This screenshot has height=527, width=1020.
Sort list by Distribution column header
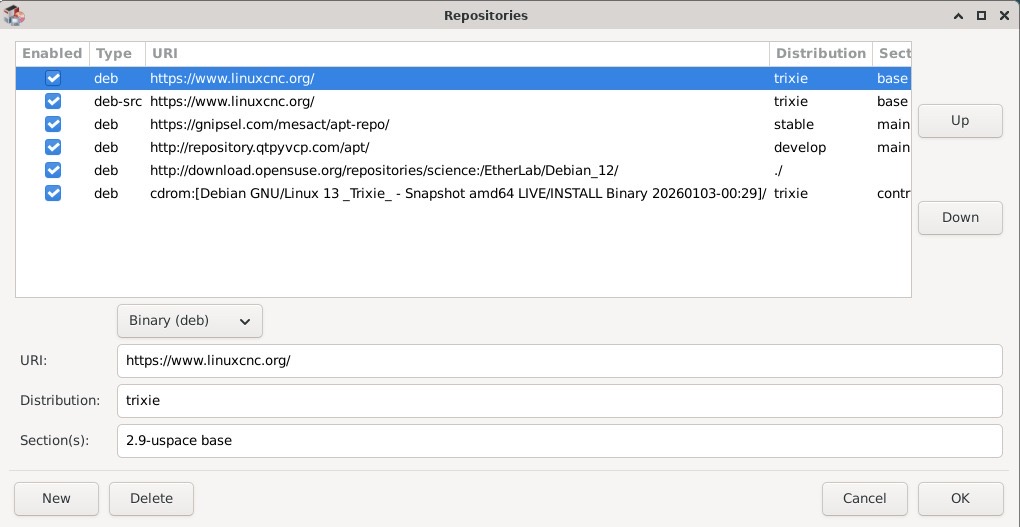(819, 53)
